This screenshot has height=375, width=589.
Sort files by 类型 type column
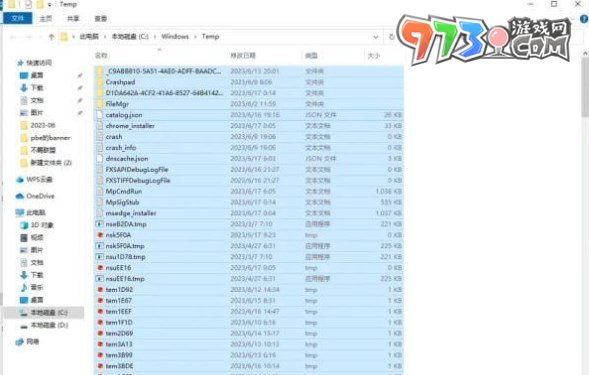click(x=311, y=56)
